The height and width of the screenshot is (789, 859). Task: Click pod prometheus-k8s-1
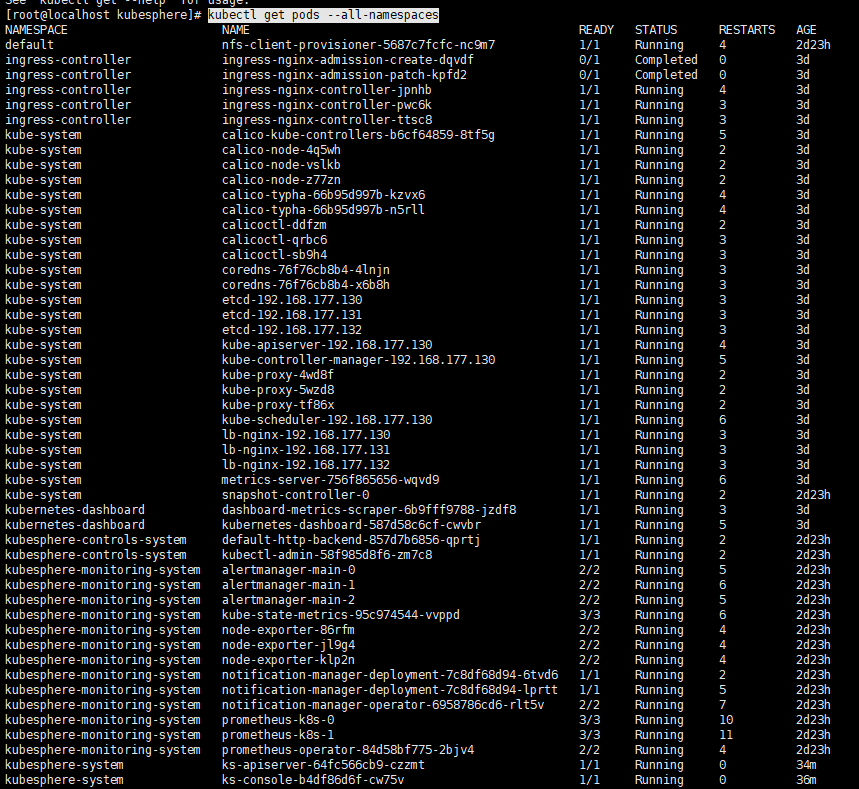click(x=278, y=735)
